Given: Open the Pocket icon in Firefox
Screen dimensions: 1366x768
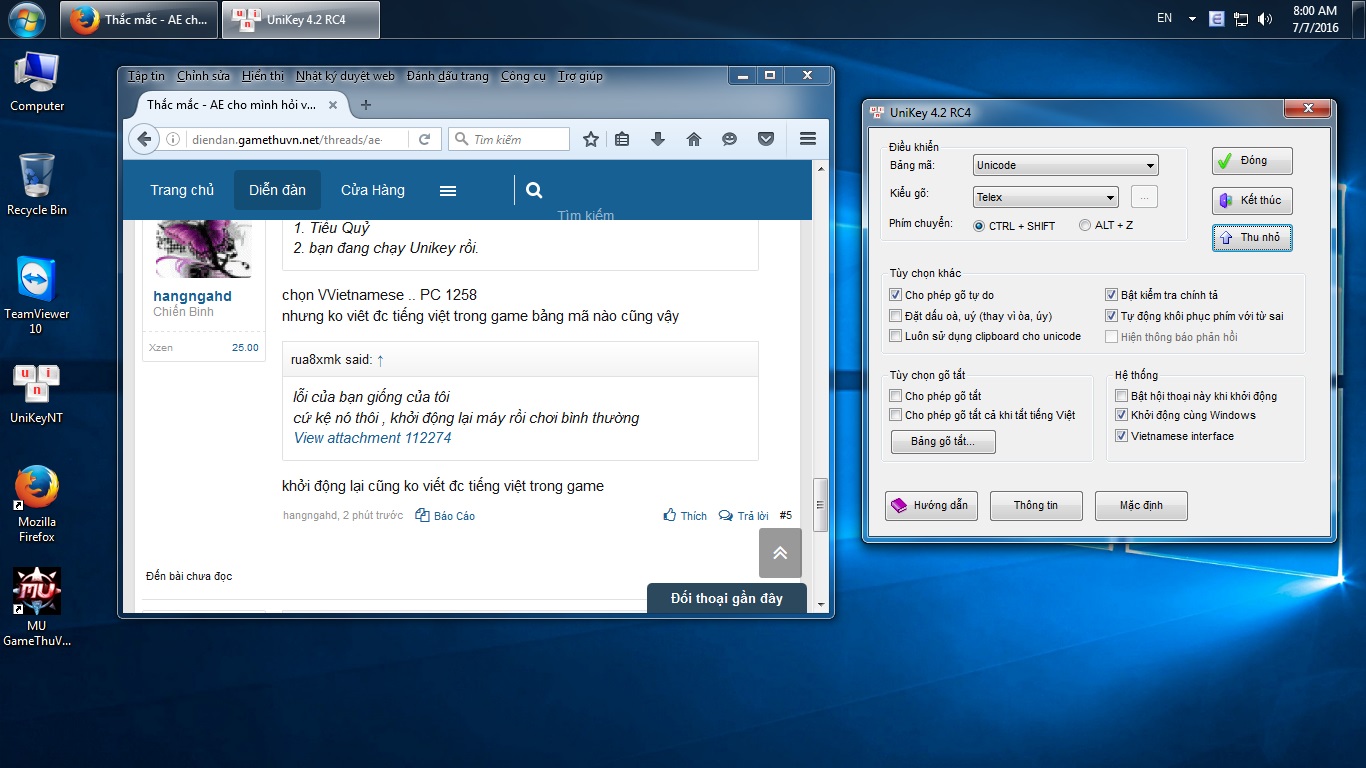Looking at the screenshot, I should (x=766, y=139).
